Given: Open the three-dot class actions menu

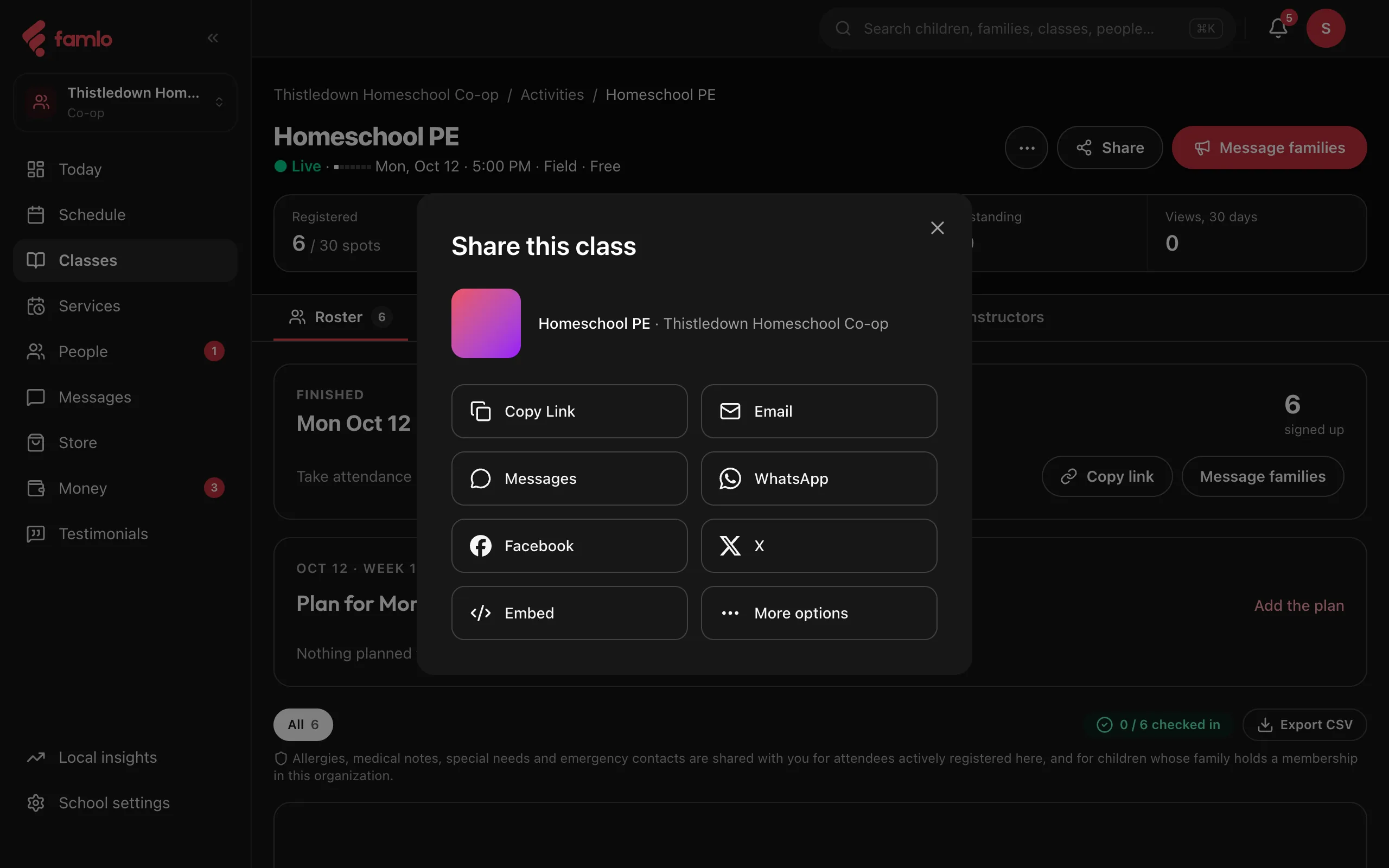Looking at the screenshot, I should pyautogui.click(x=1026, y=148).
